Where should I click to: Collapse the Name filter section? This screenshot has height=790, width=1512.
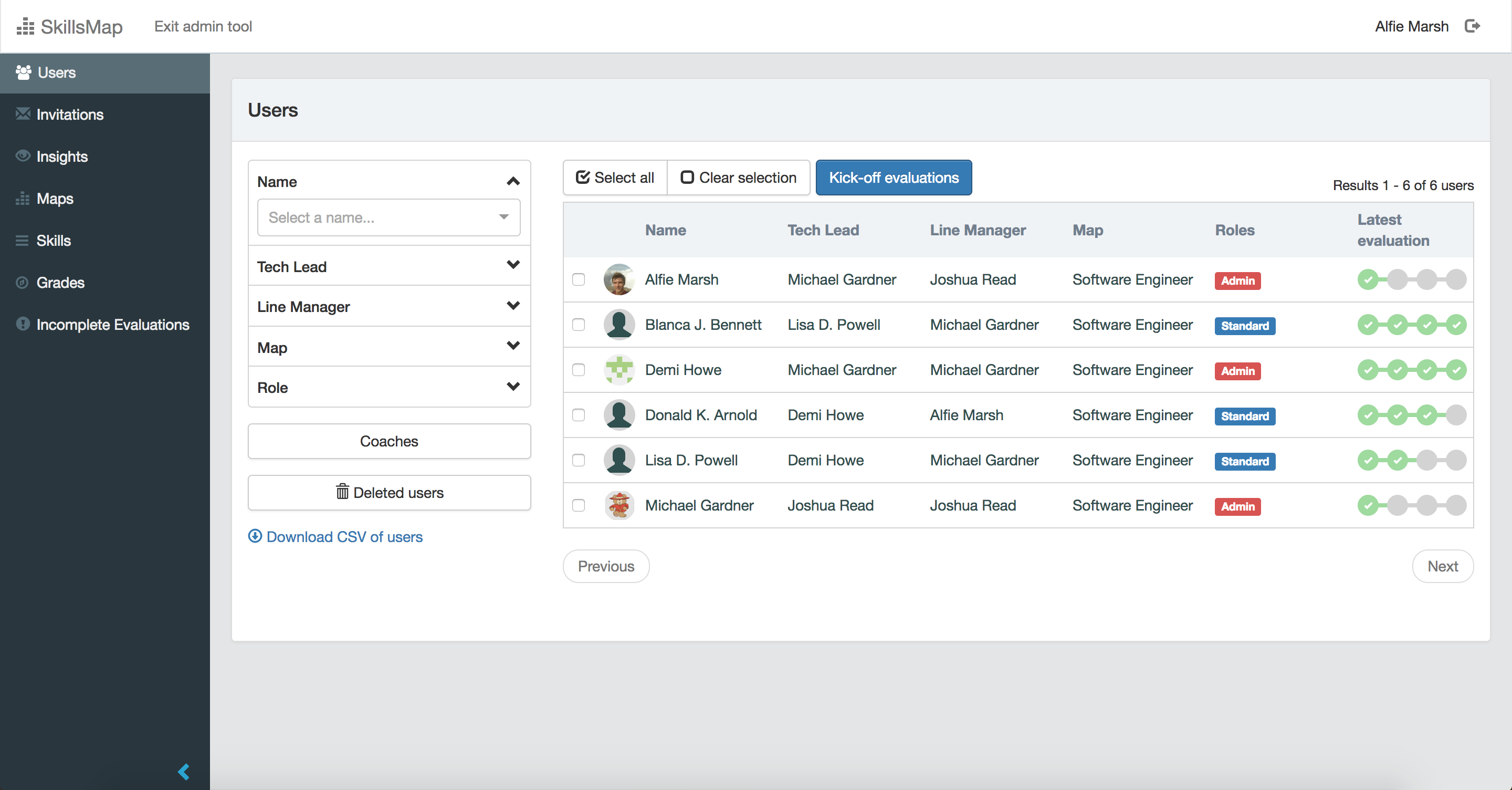point(513,182)
